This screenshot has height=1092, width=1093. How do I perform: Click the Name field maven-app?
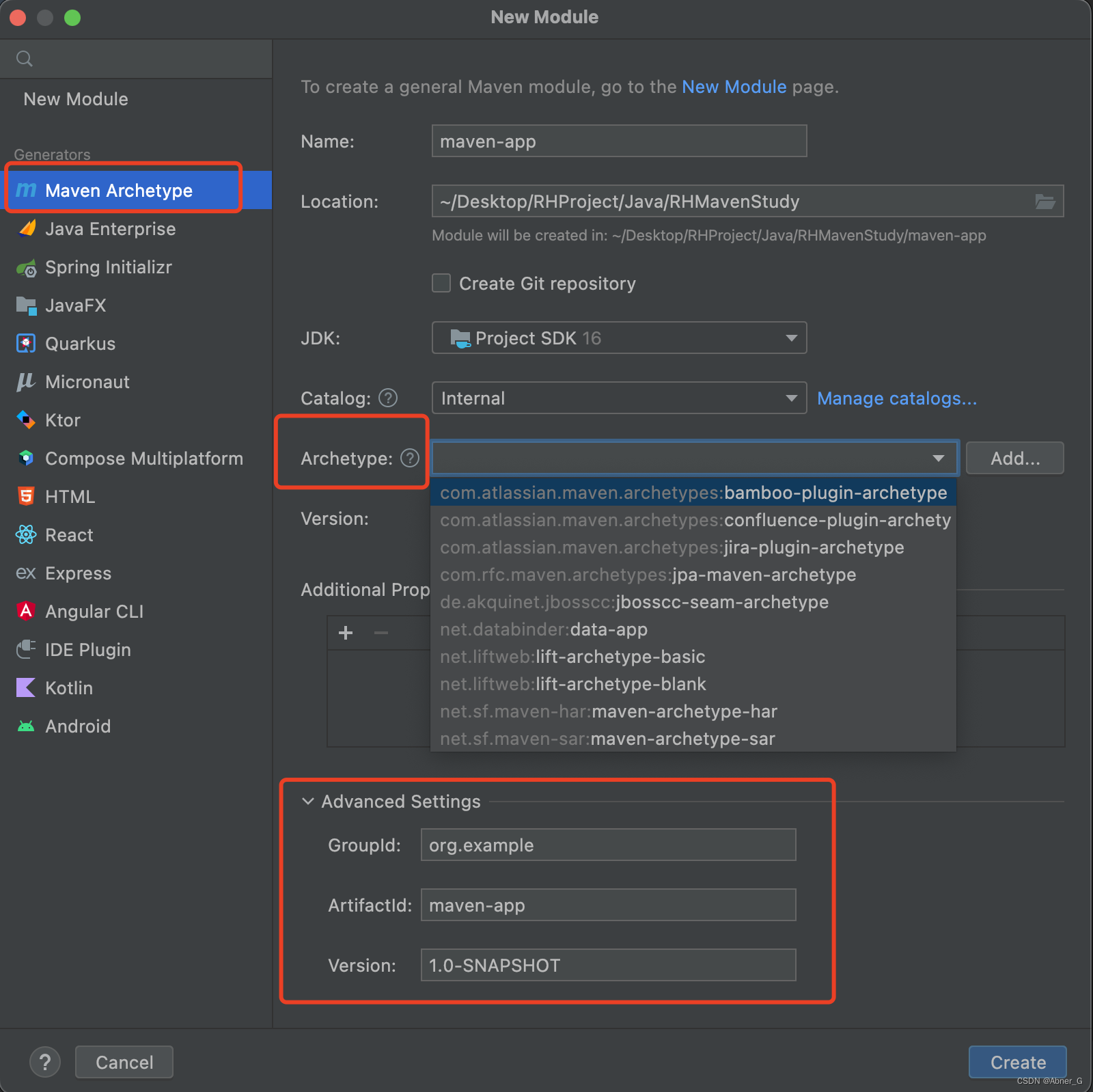coord(619,141)
